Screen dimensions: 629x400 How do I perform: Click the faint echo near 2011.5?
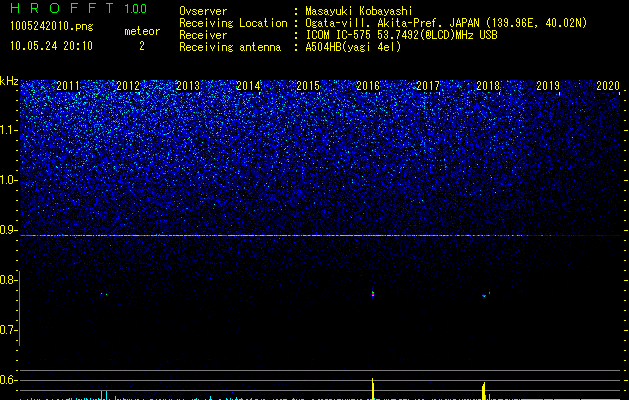coord(104,294)
